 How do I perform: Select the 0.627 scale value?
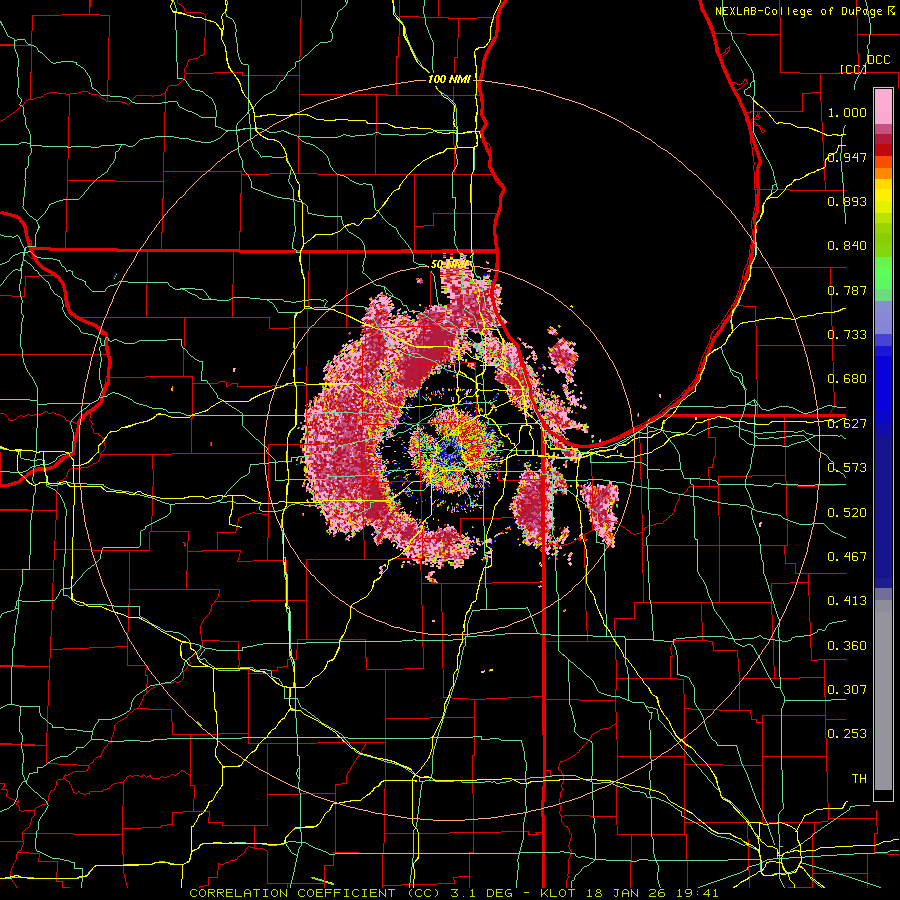point(847,424)
